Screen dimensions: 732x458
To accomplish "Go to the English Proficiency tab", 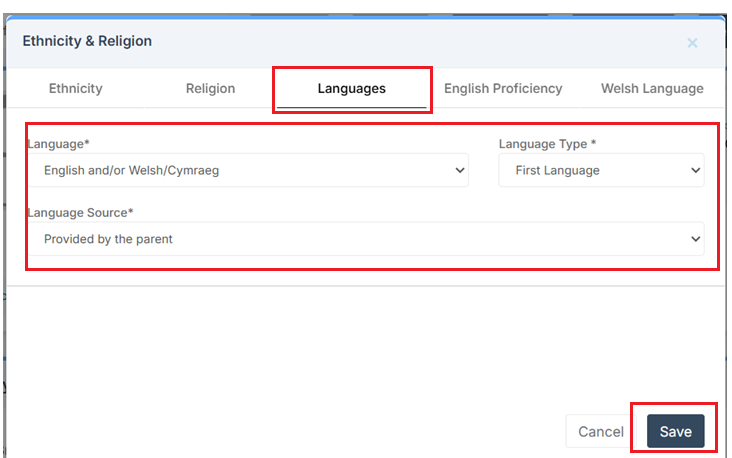I will point(503,88).
